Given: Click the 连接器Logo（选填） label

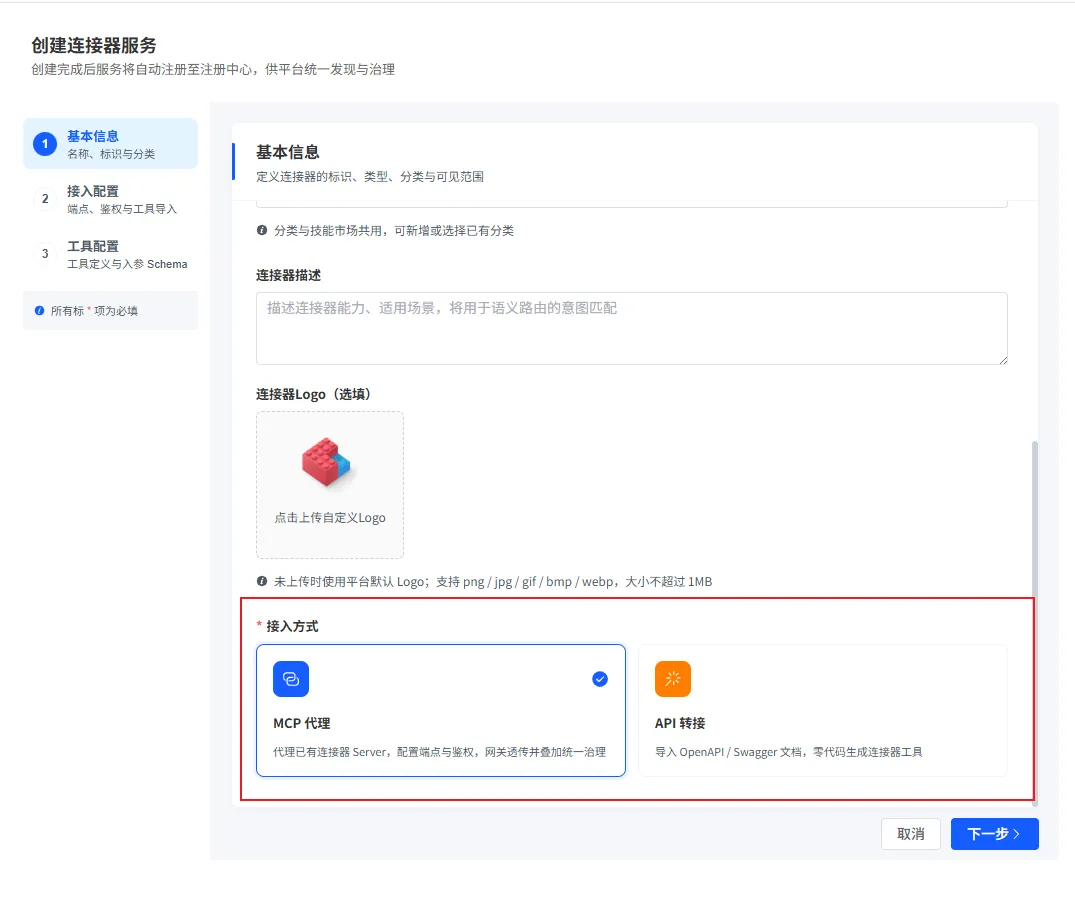Looking at the screenshot, I should click(x=313, y=394).
